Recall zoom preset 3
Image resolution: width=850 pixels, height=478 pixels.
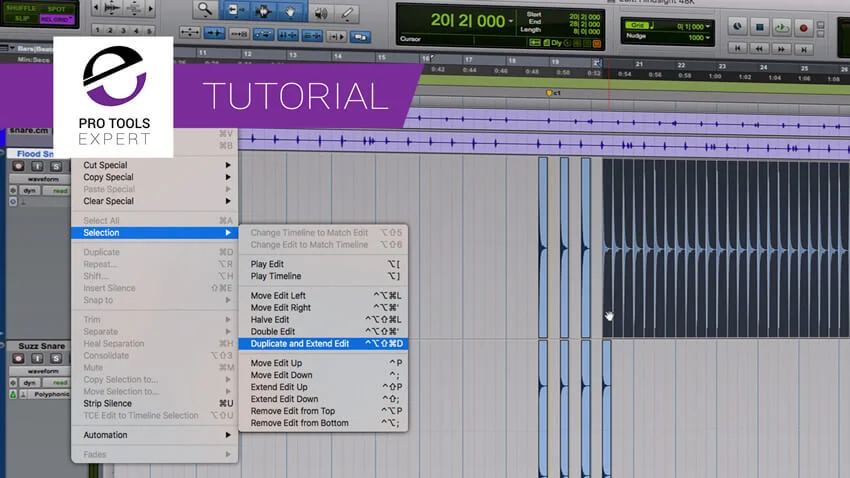coord(123,30)
